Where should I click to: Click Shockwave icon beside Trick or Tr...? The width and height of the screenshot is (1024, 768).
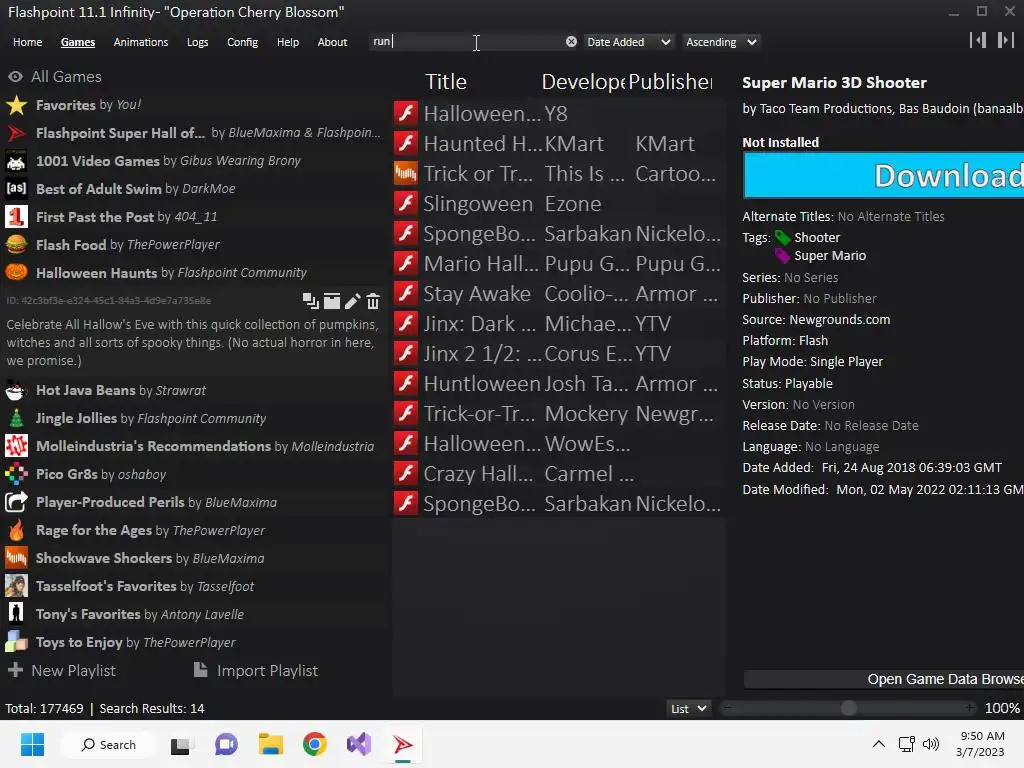click(406, 174)
